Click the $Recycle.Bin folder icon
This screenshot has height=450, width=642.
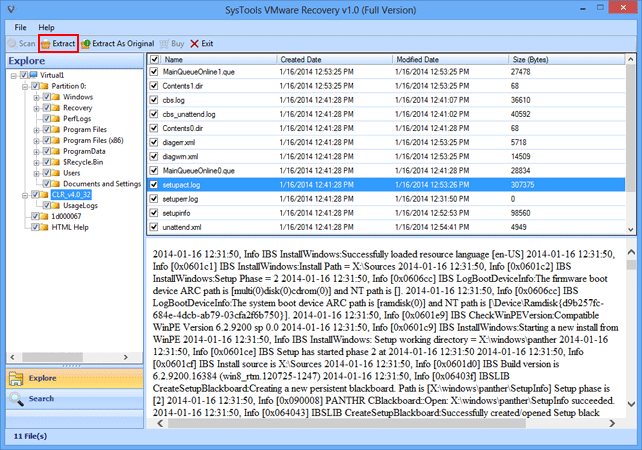(x=56, y=162)
